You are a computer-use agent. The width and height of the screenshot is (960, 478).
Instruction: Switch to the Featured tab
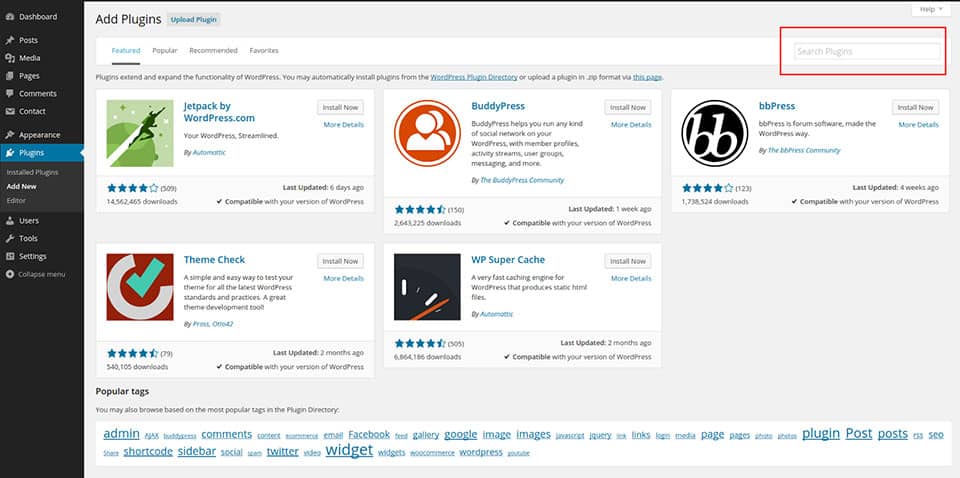click(126, 51)
